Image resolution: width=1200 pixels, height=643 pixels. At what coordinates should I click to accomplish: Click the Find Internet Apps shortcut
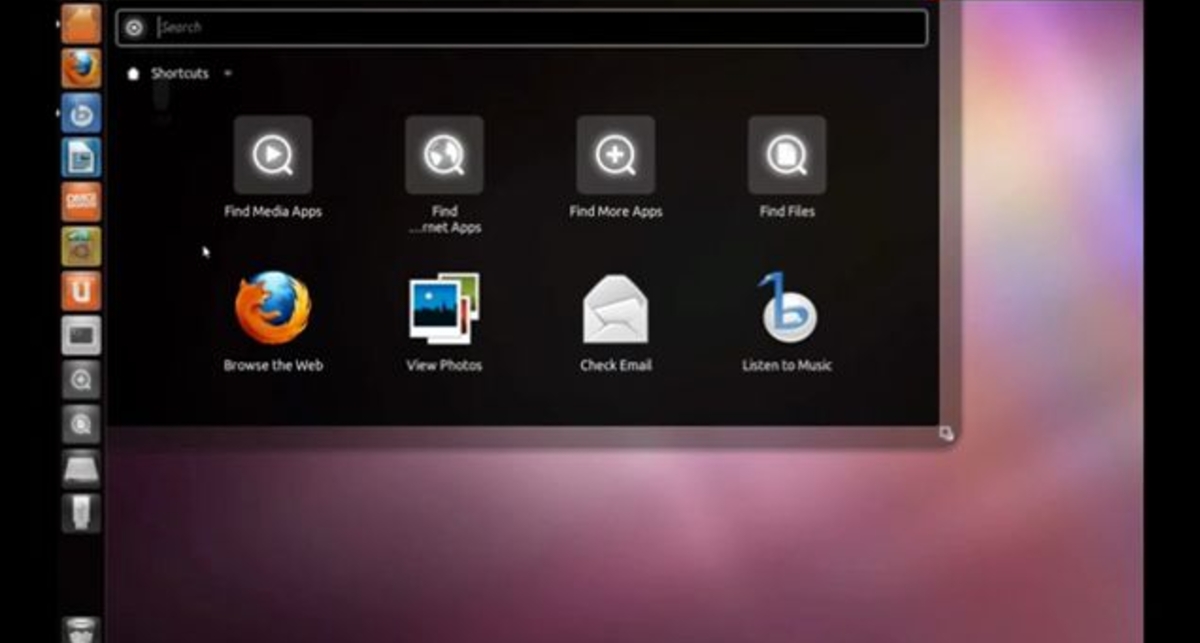pyautogui.click(x=444, y=155)
